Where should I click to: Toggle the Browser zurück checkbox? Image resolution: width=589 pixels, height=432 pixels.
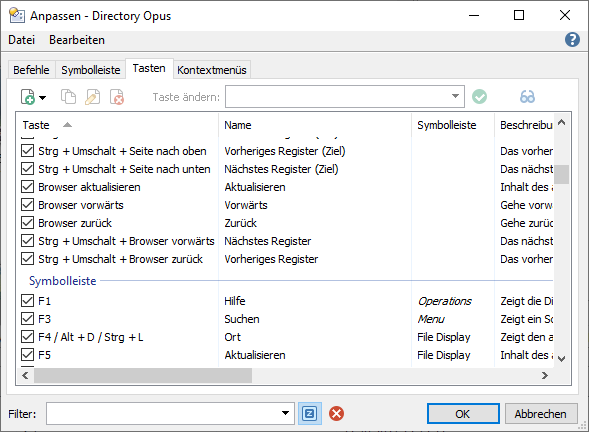[27, 223]
